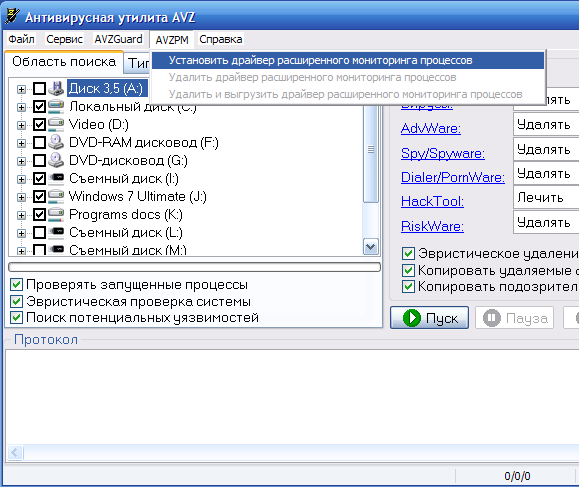Screen dimensions: 579x487
Task: Click the Съемный диск (L:) removable drive icon
Action: pos(56,232)
